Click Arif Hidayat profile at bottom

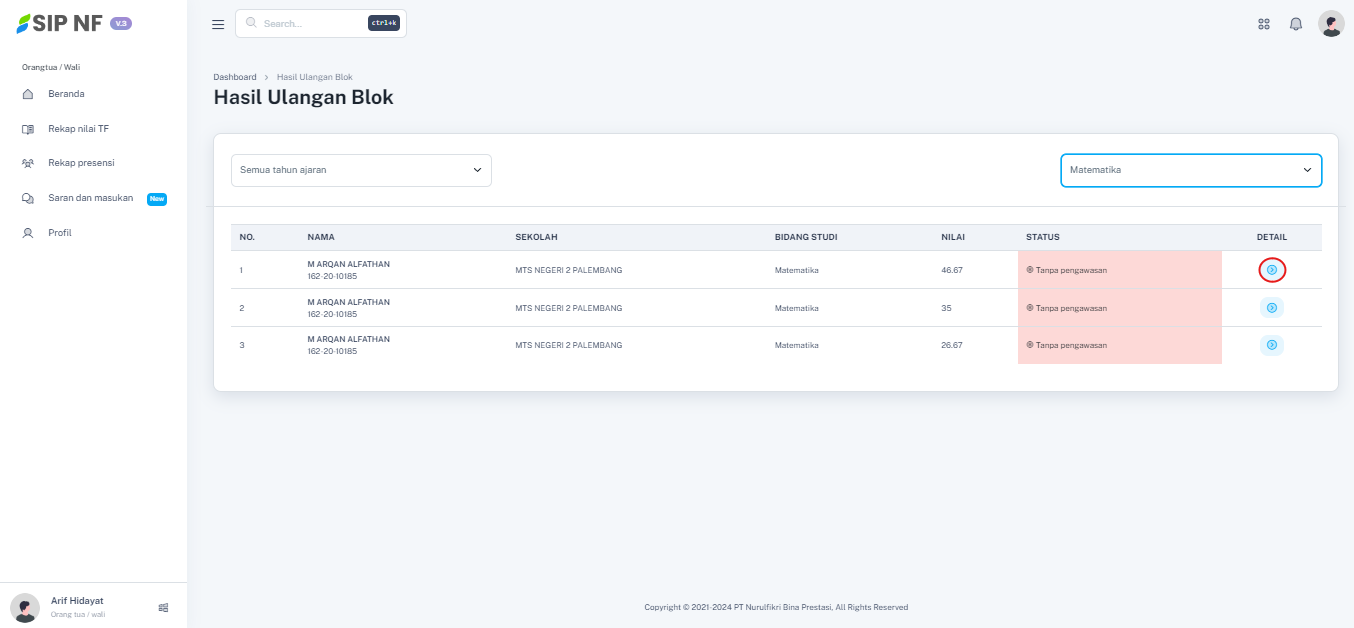click(76, 606)
